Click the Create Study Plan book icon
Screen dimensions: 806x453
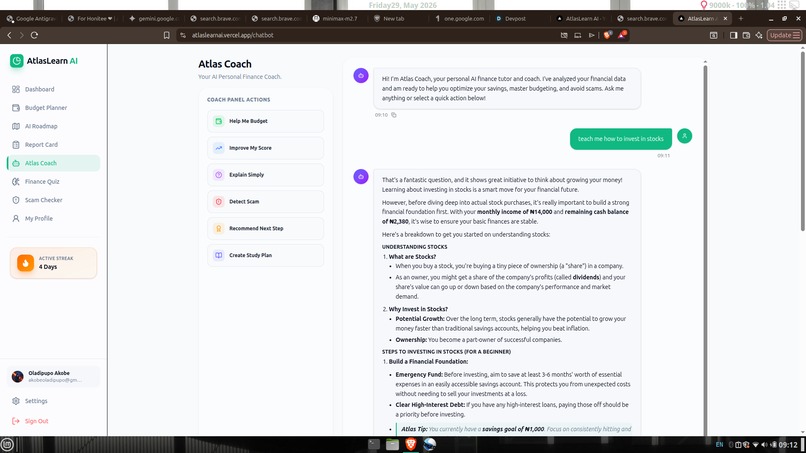218,255
